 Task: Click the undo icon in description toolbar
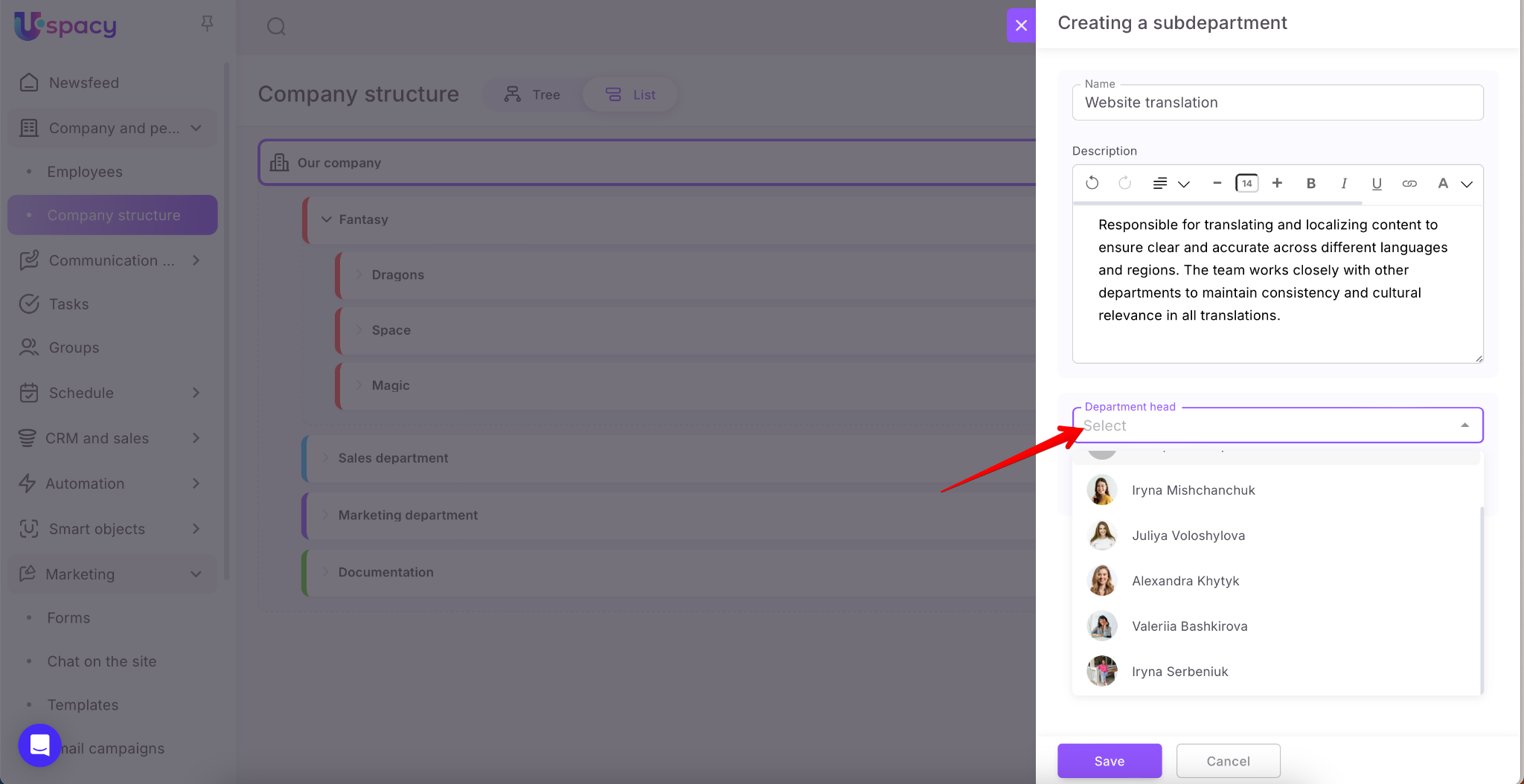tap(1092, 183)
